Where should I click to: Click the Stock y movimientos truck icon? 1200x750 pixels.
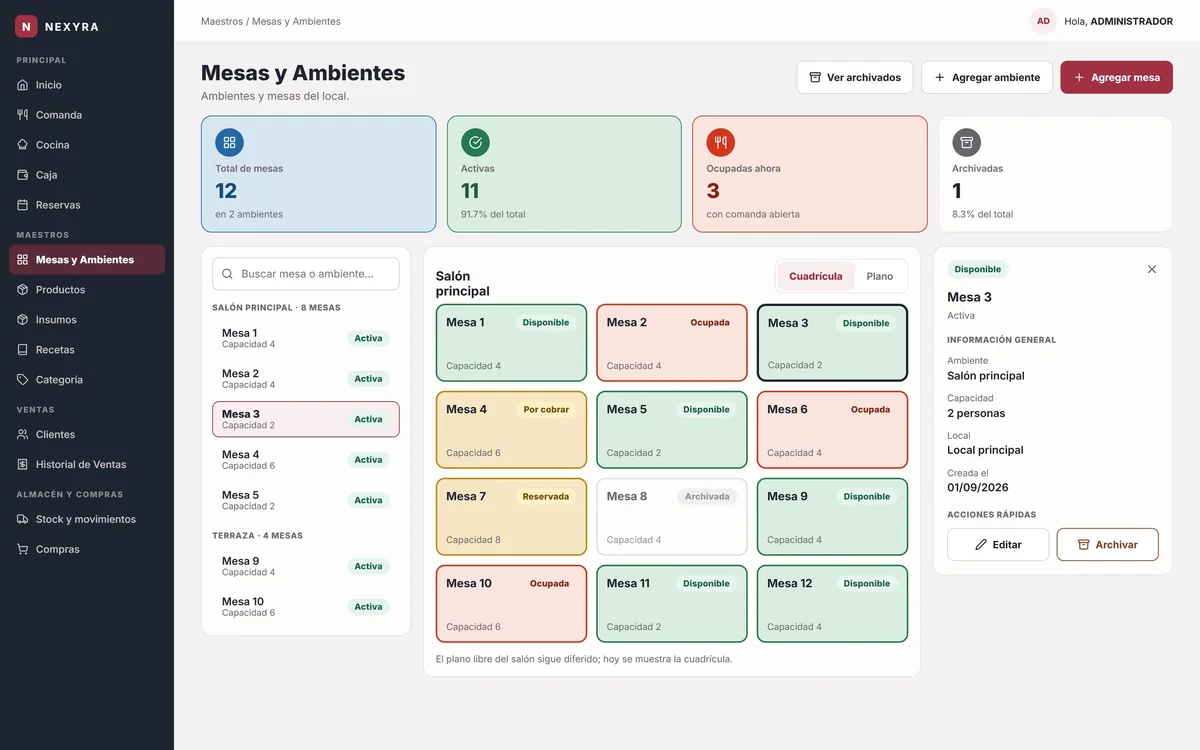coord(23,520)
